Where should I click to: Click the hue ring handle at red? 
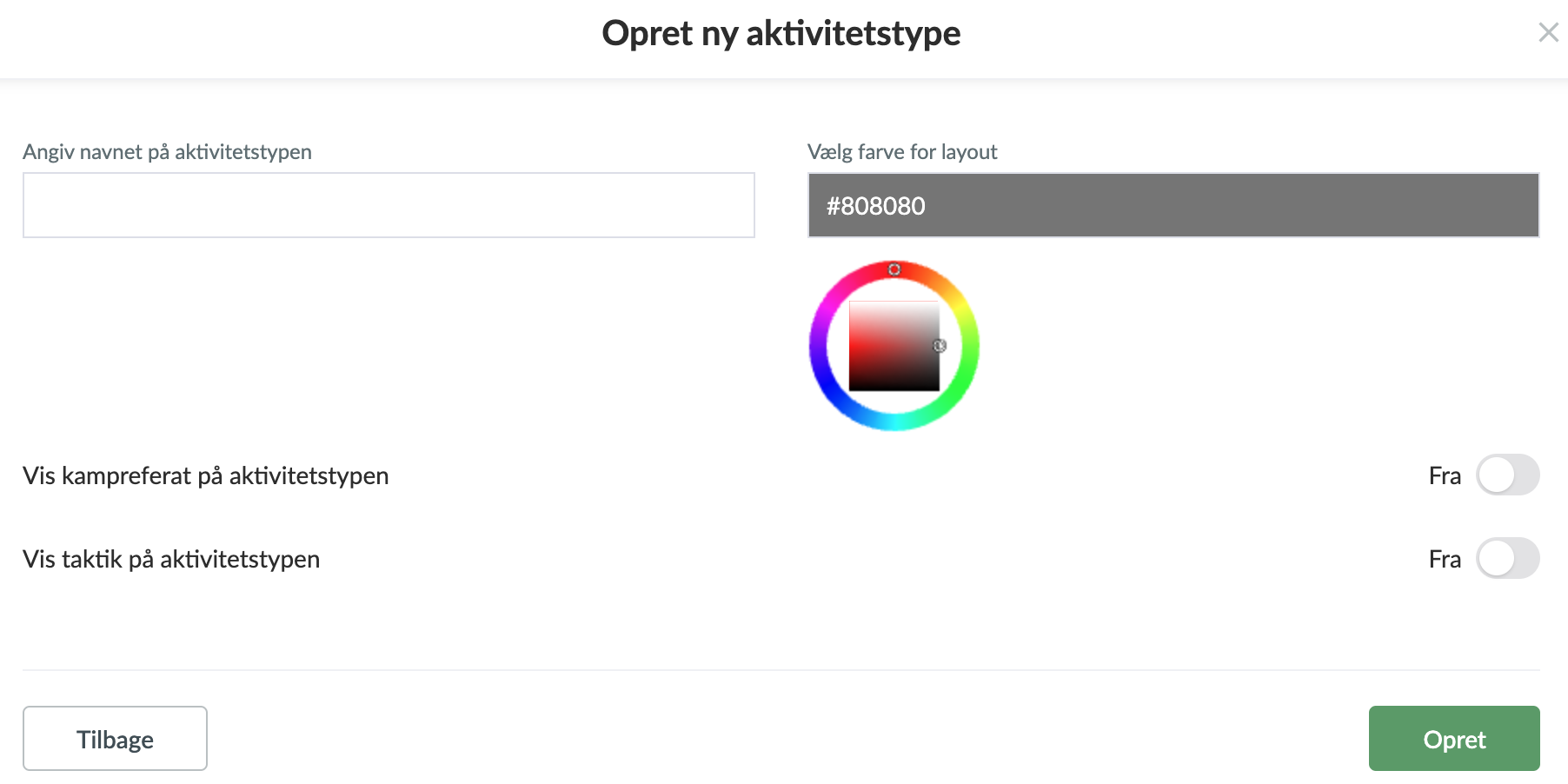(x=894, y=269)
